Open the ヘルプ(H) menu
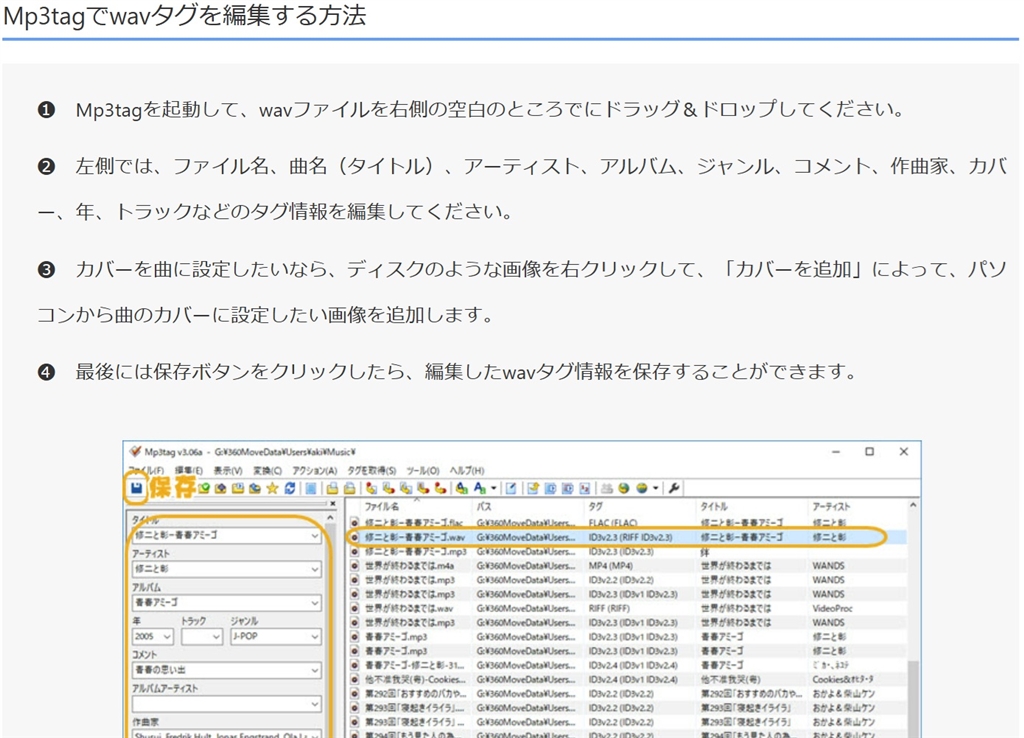 (466, 470)
